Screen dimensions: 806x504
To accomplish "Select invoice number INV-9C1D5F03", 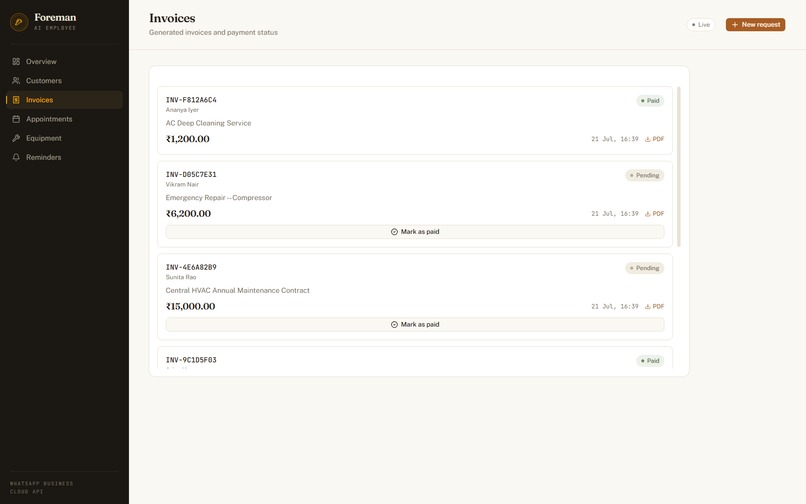I will coord(191,359).
